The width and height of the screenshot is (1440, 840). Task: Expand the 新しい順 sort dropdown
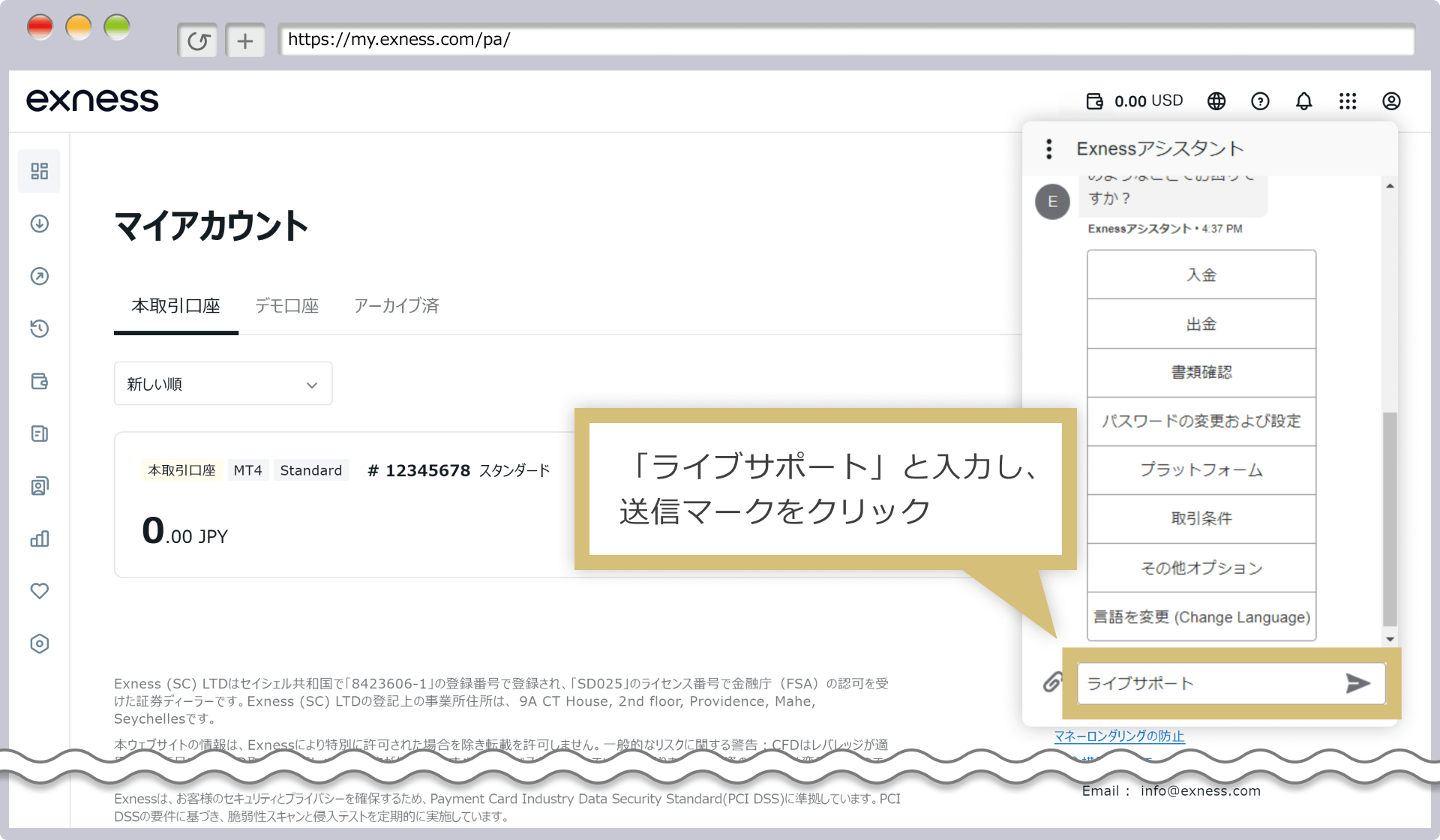[x=223, y=384]
